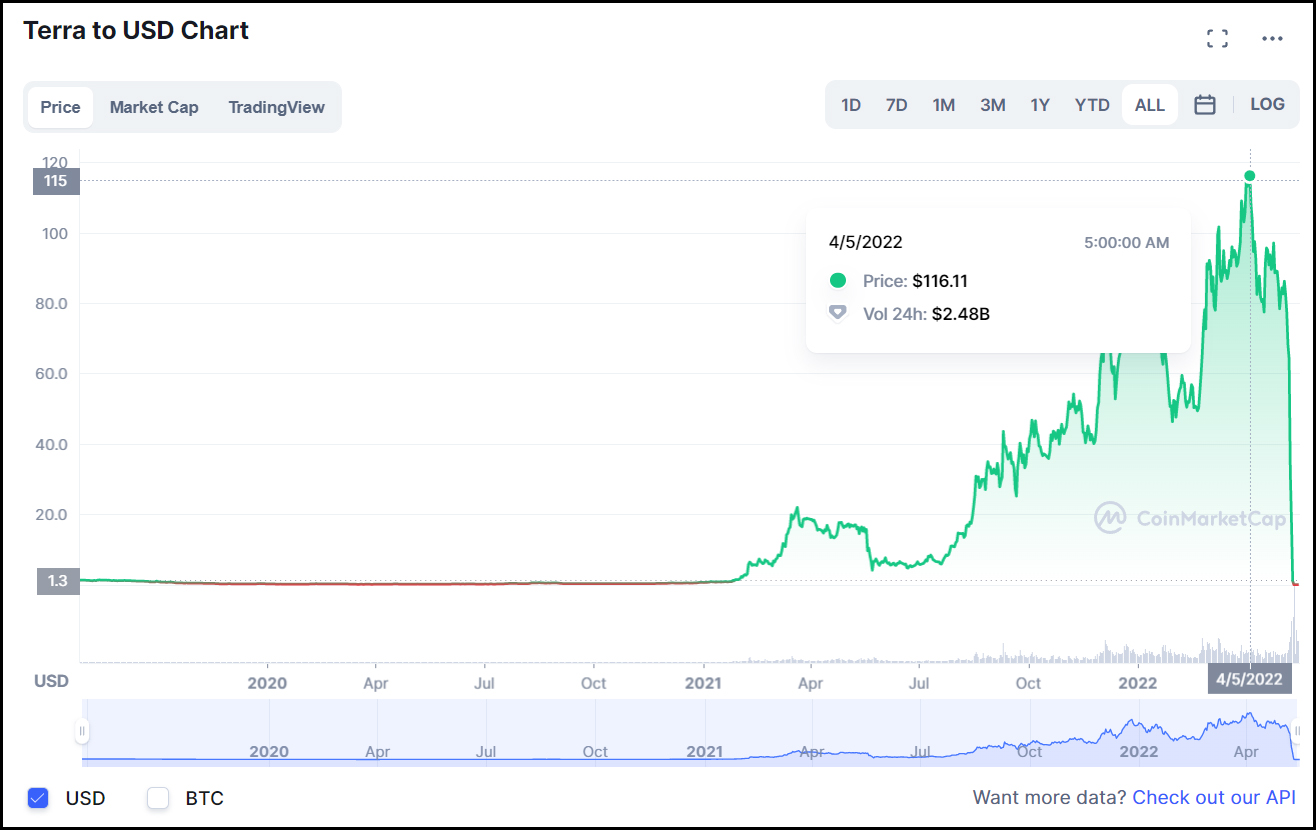Open the TradingView tab
The width and height of the screenshot is (1316, 830).
(277, 107)
